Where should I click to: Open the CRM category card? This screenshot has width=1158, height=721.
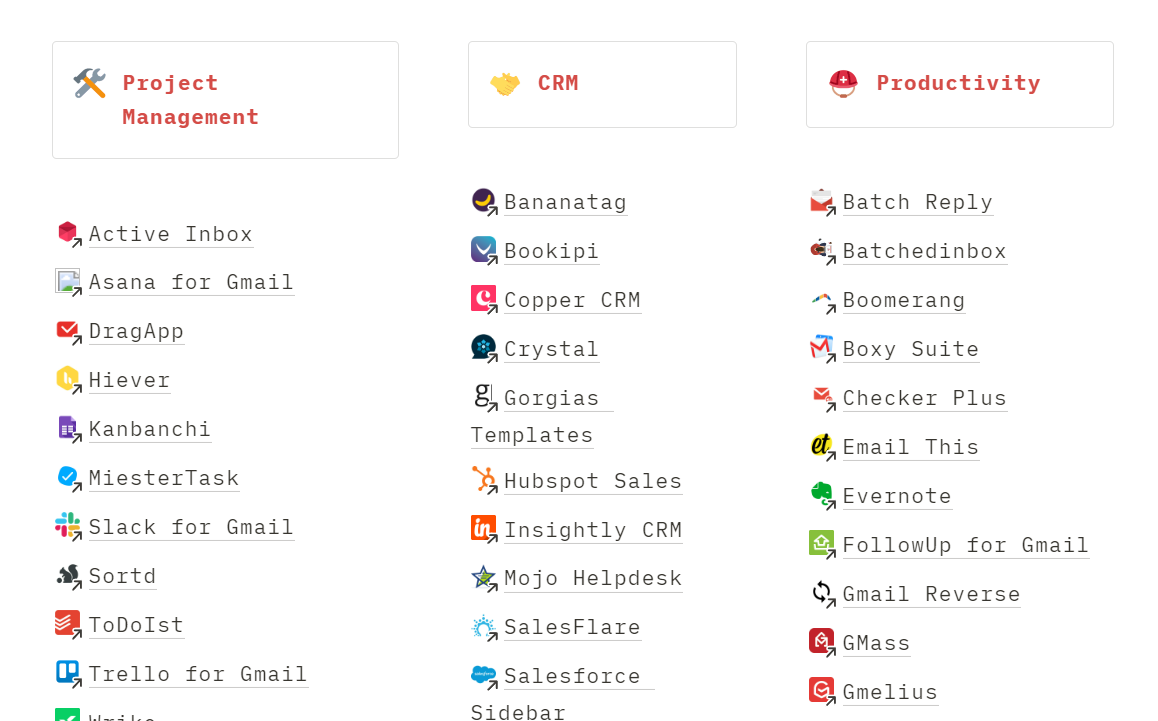601,84
